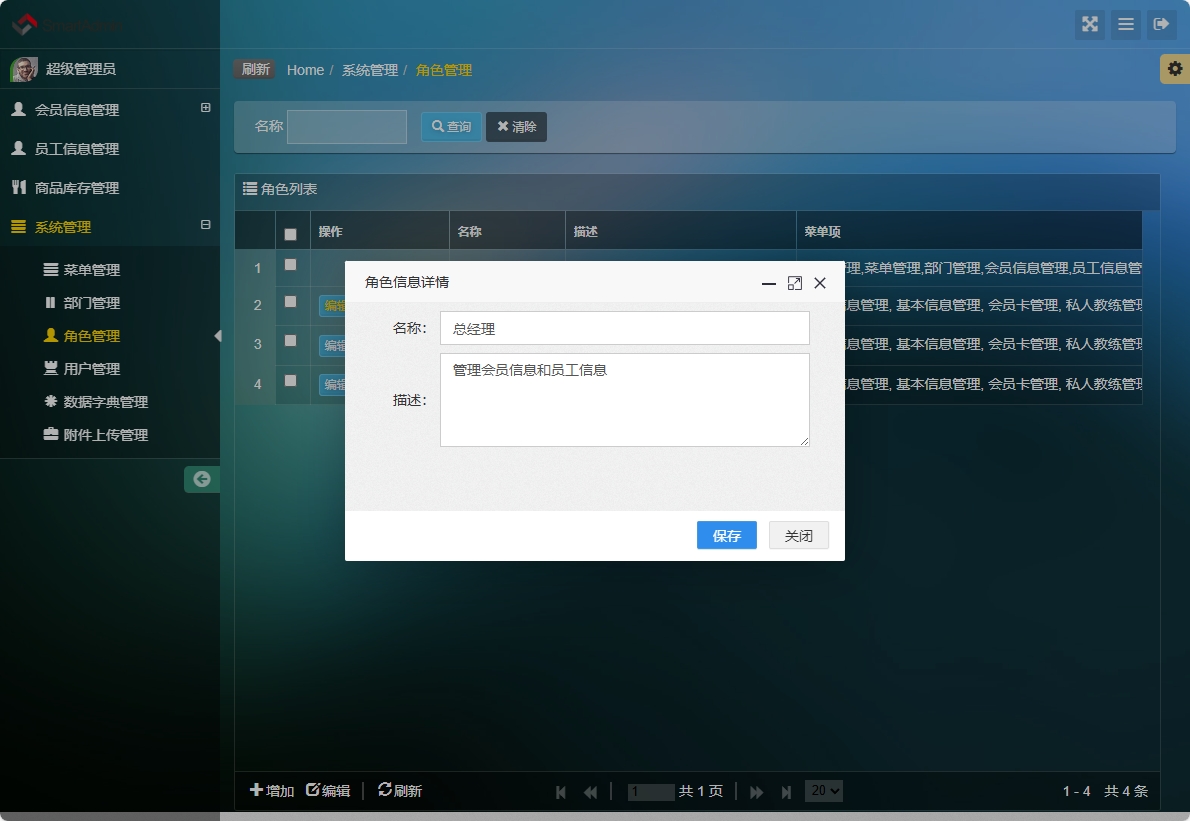Screen dimensions: 1190x821
Task: Click the yellow settings gear icon
Action: (1176, 69)
